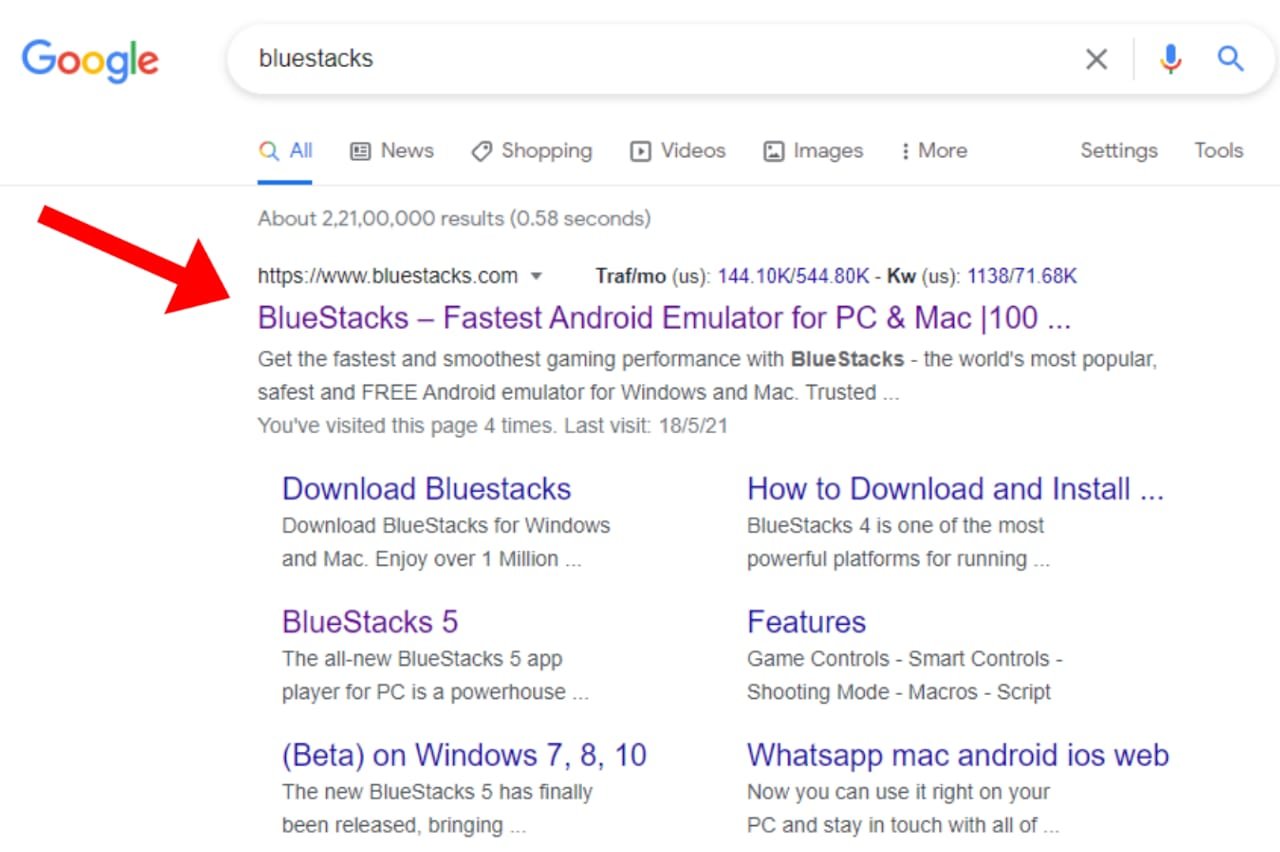The image size is (1280, 852).
Task: Open the More search categories menu
Action: 933,151
